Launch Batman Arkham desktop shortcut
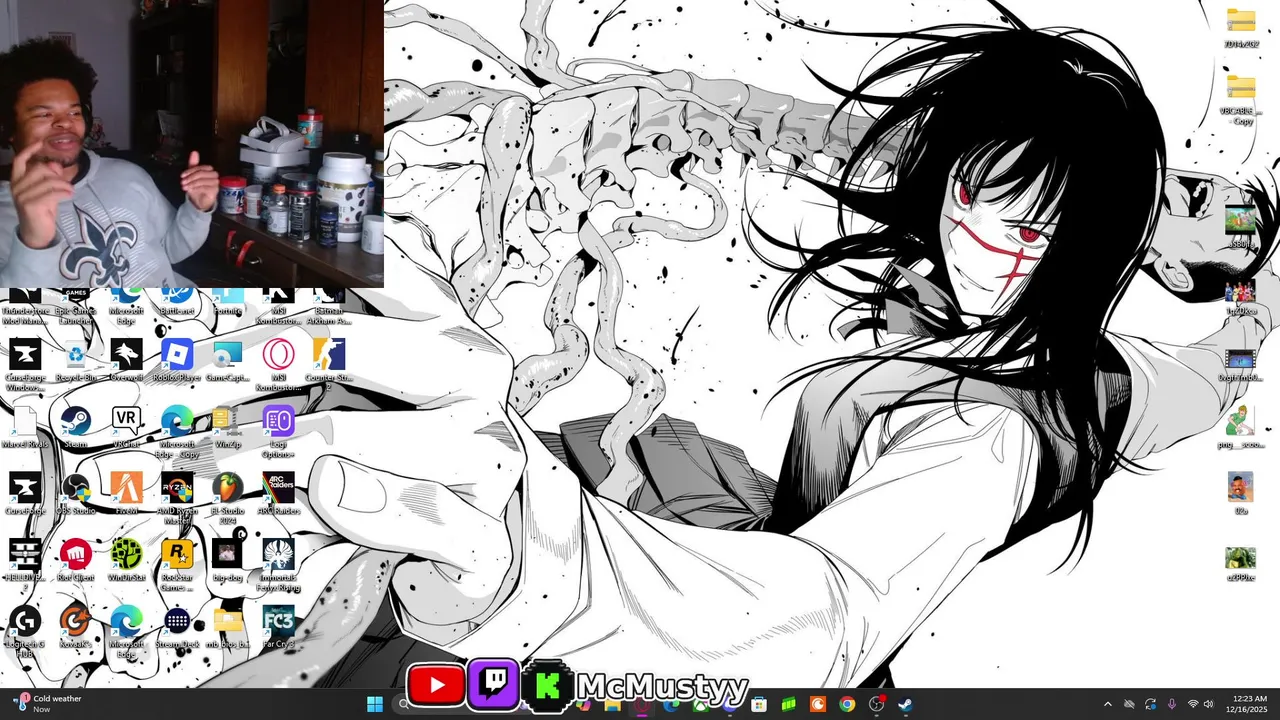The height and width of the screenshot is (720, 1280). (x=329, y=305)
